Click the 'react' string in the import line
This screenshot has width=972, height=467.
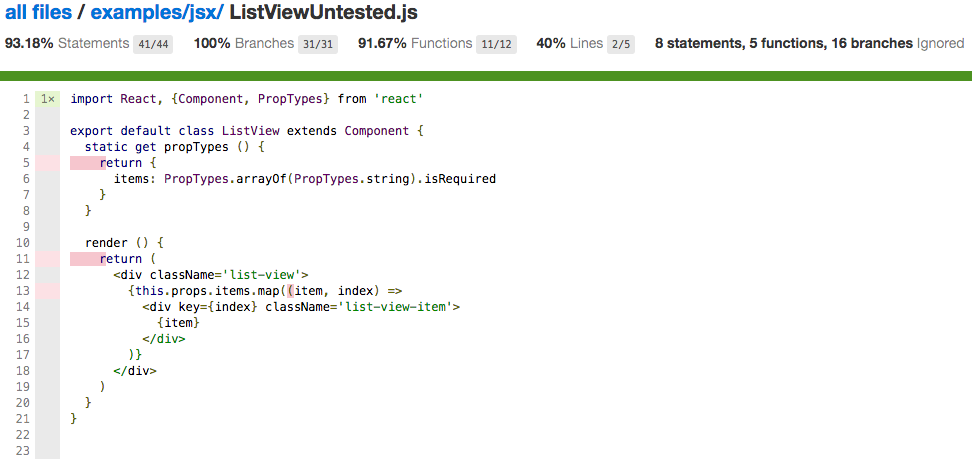397,99
